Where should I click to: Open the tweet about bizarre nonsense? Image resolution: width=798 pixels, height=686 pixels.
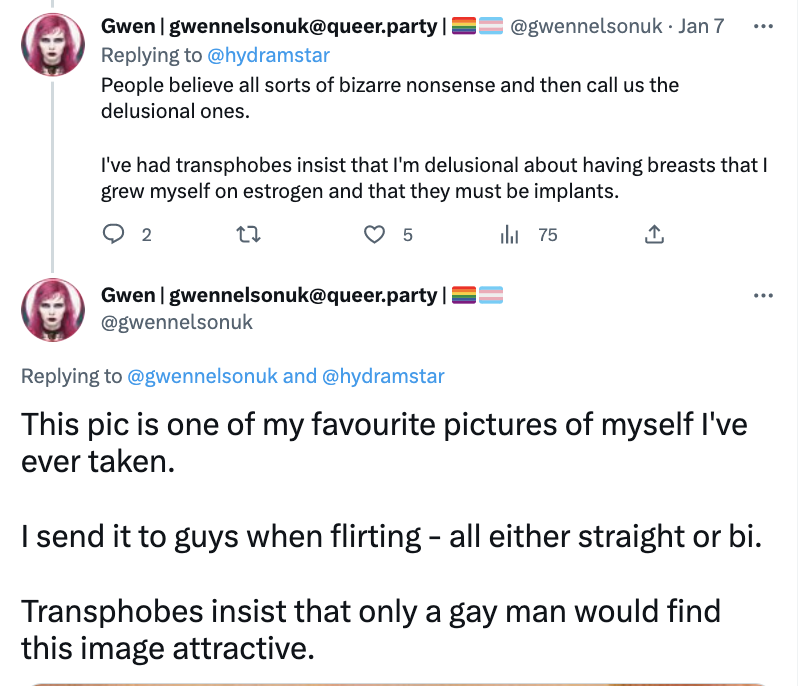coord(400,97)
